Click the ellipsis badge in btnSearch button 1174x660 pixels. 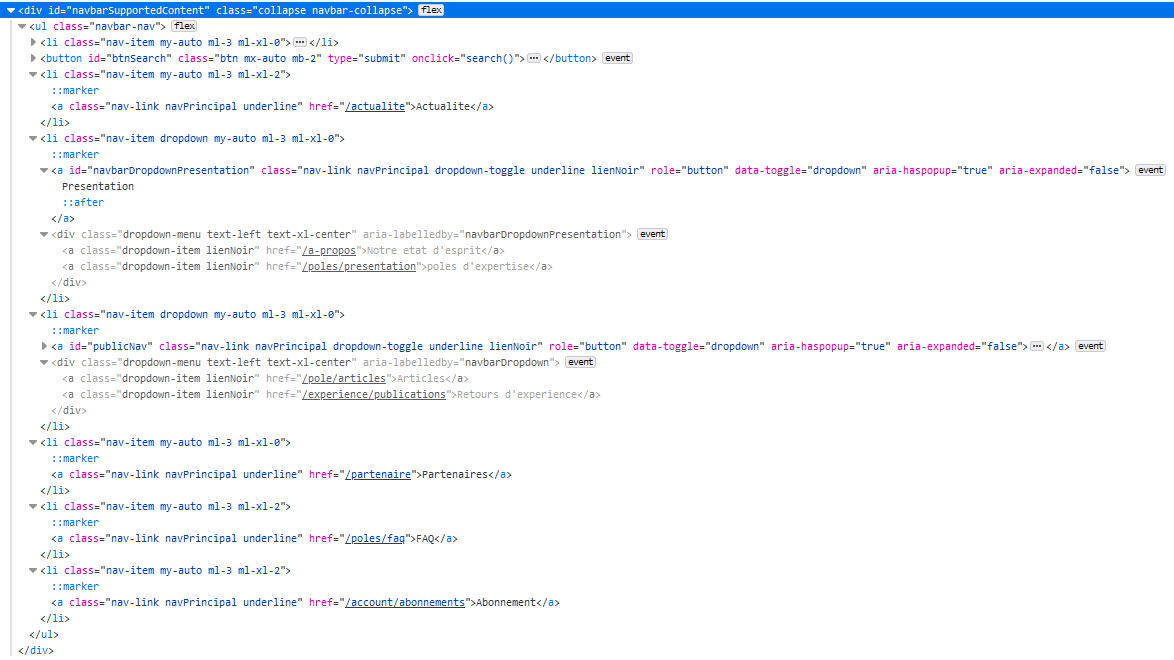click(533, 58)
